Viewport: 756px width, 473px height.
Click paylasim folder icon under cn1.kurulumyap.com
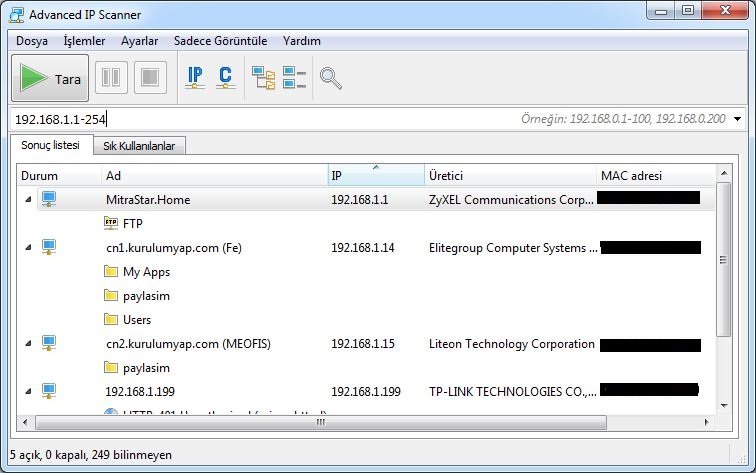click(x=111, y=295)
